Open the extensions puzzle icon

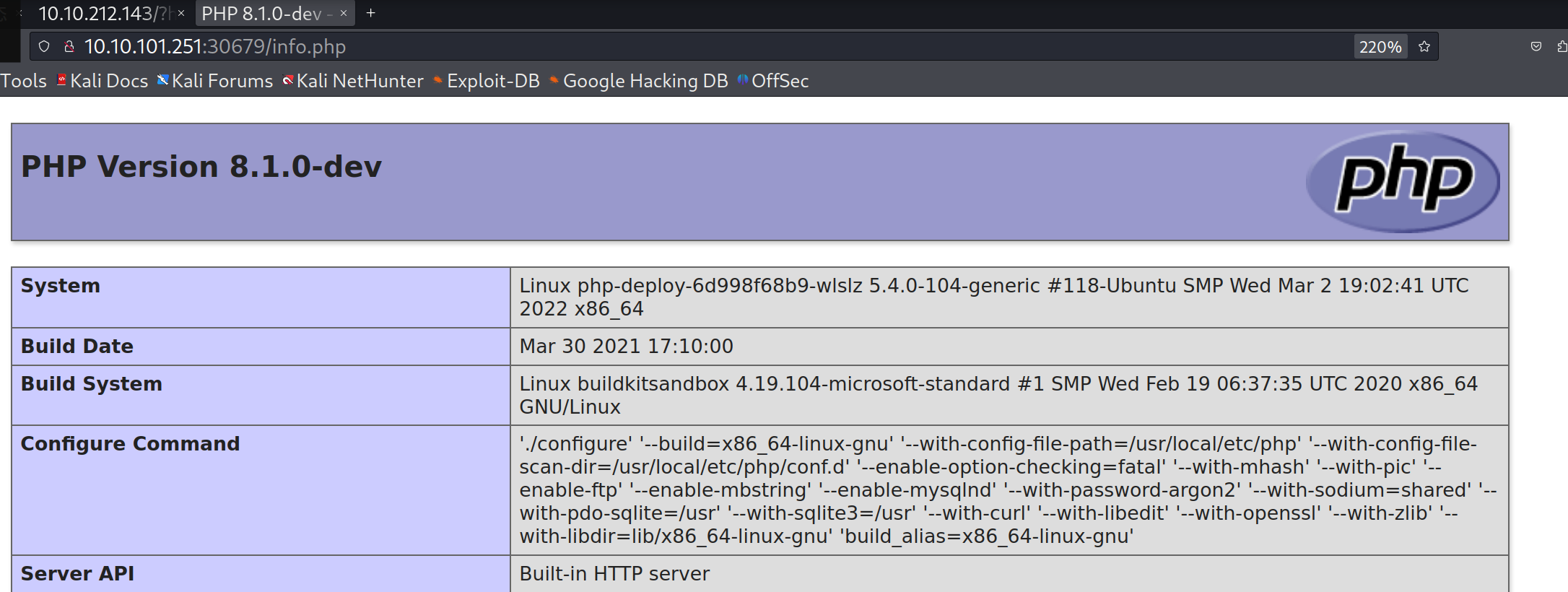pos(1562,47)
